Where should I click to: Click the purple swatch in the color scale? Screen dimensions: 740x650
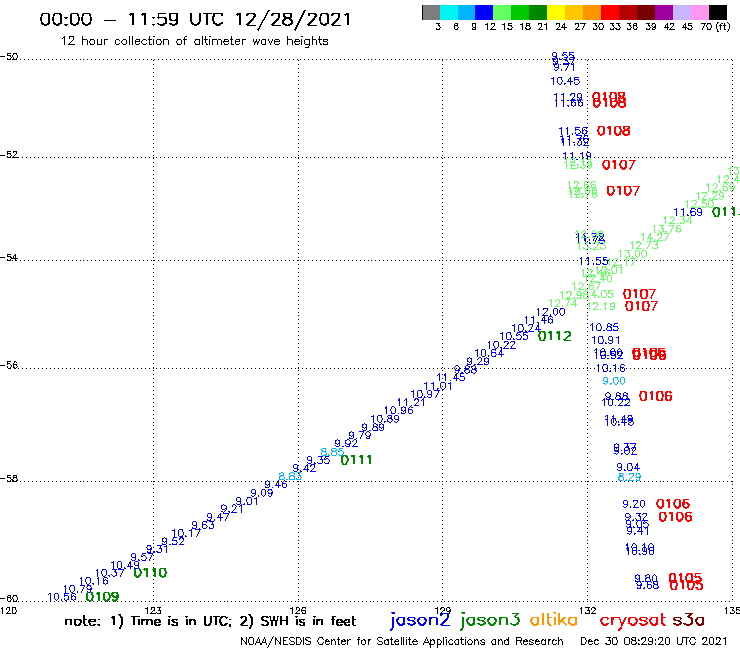(x=664, y=13)
